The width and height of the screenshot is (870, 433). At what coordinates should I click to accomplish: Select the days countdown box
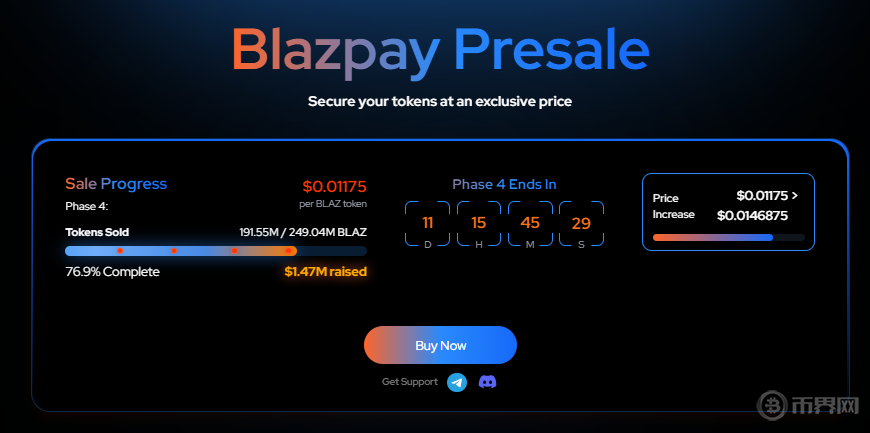point(428,226)
